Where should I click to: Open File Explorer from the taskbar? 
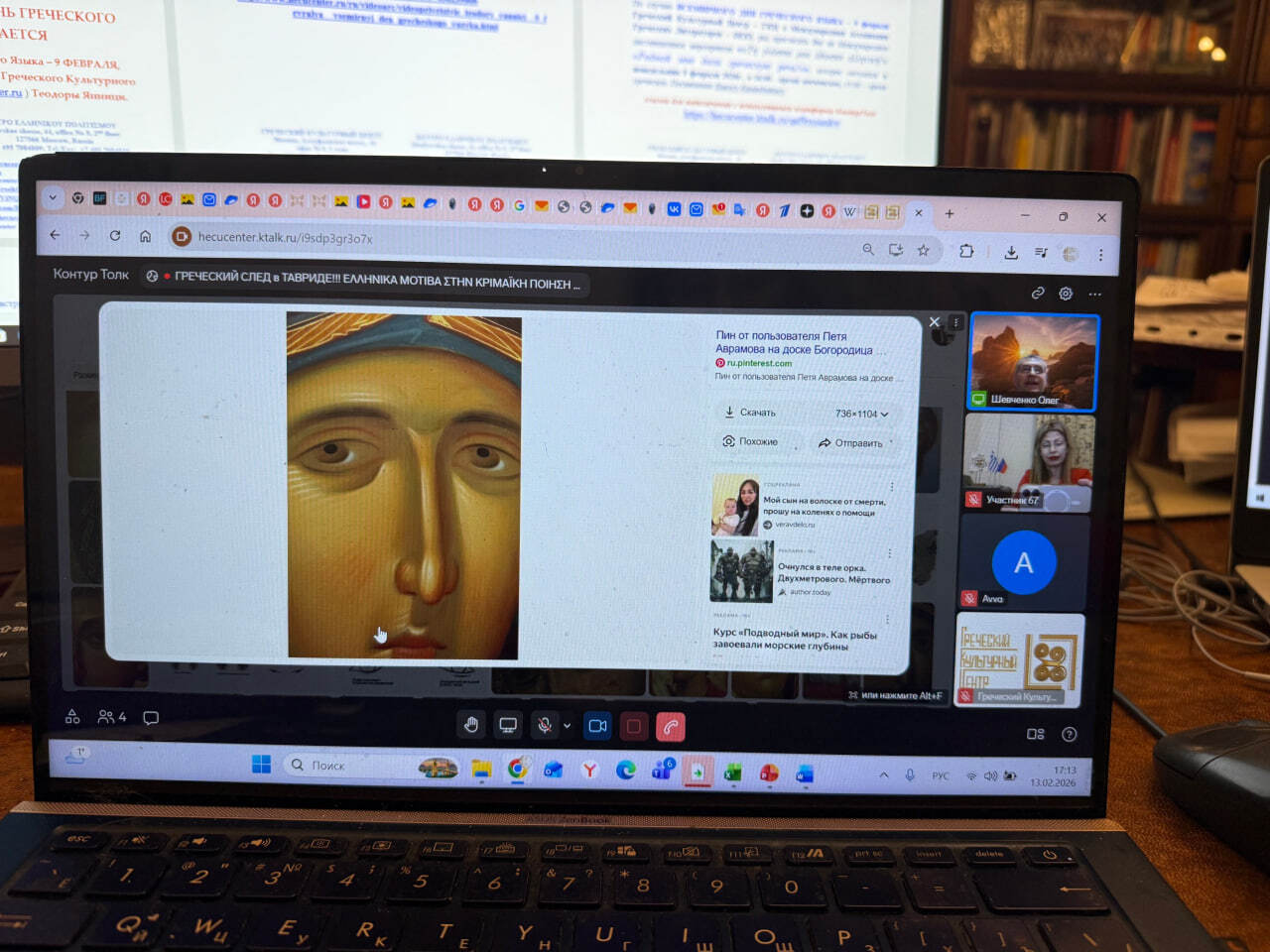(481, 768)
